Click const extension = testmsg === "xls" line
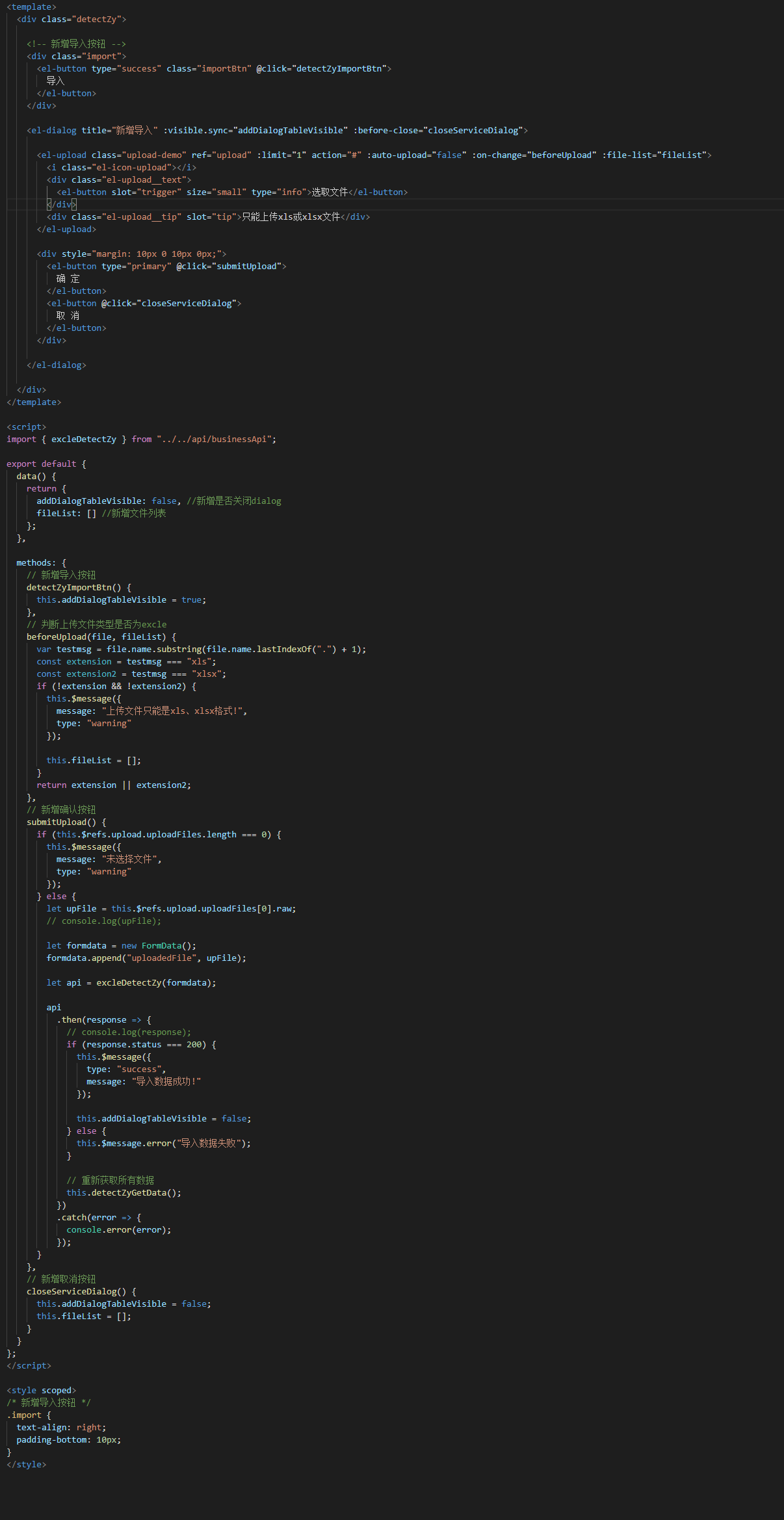This screenshot has width=784, height=1520. (x=126, y=661)
